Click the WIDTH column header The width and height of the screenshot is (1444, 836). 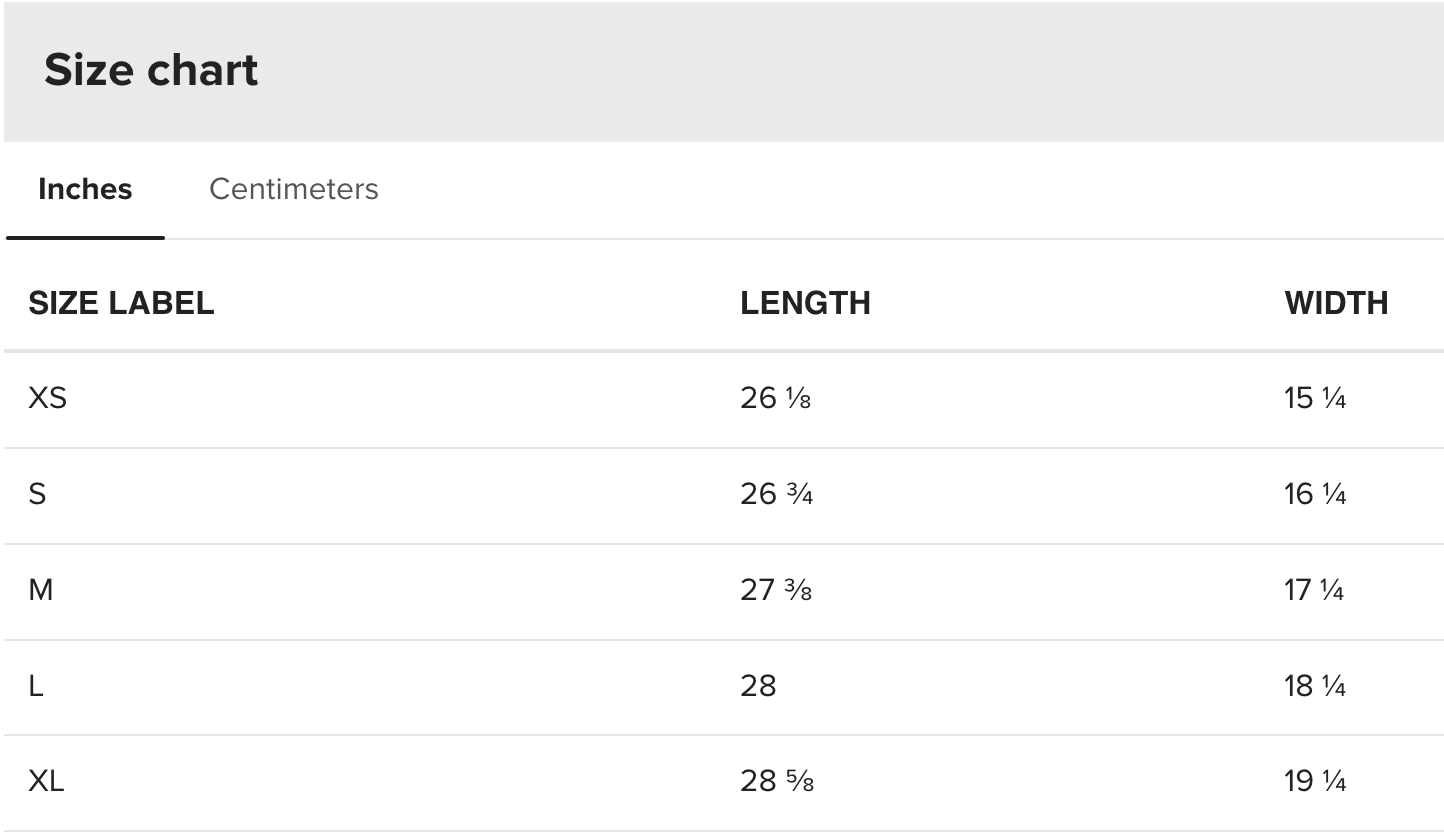pos(1336,303)
